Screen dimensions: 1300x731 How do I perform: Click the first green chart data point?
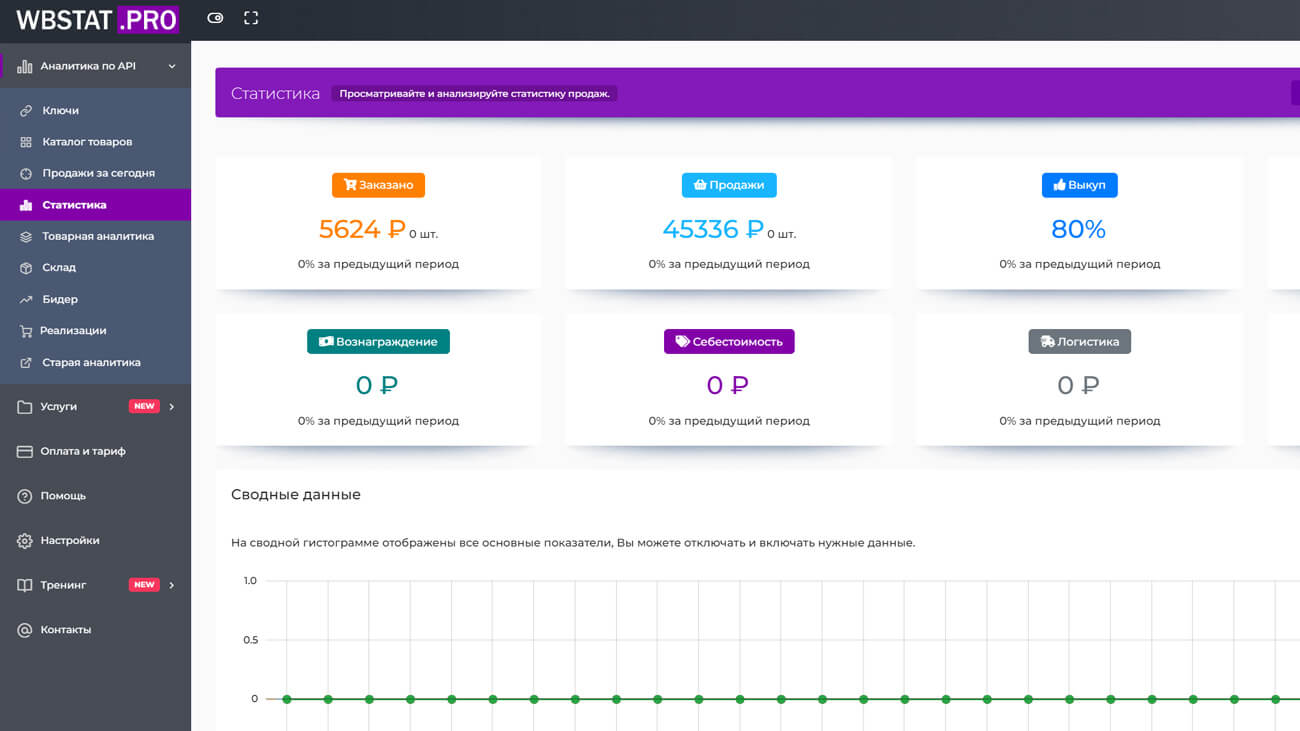click(x=287, y=699)
